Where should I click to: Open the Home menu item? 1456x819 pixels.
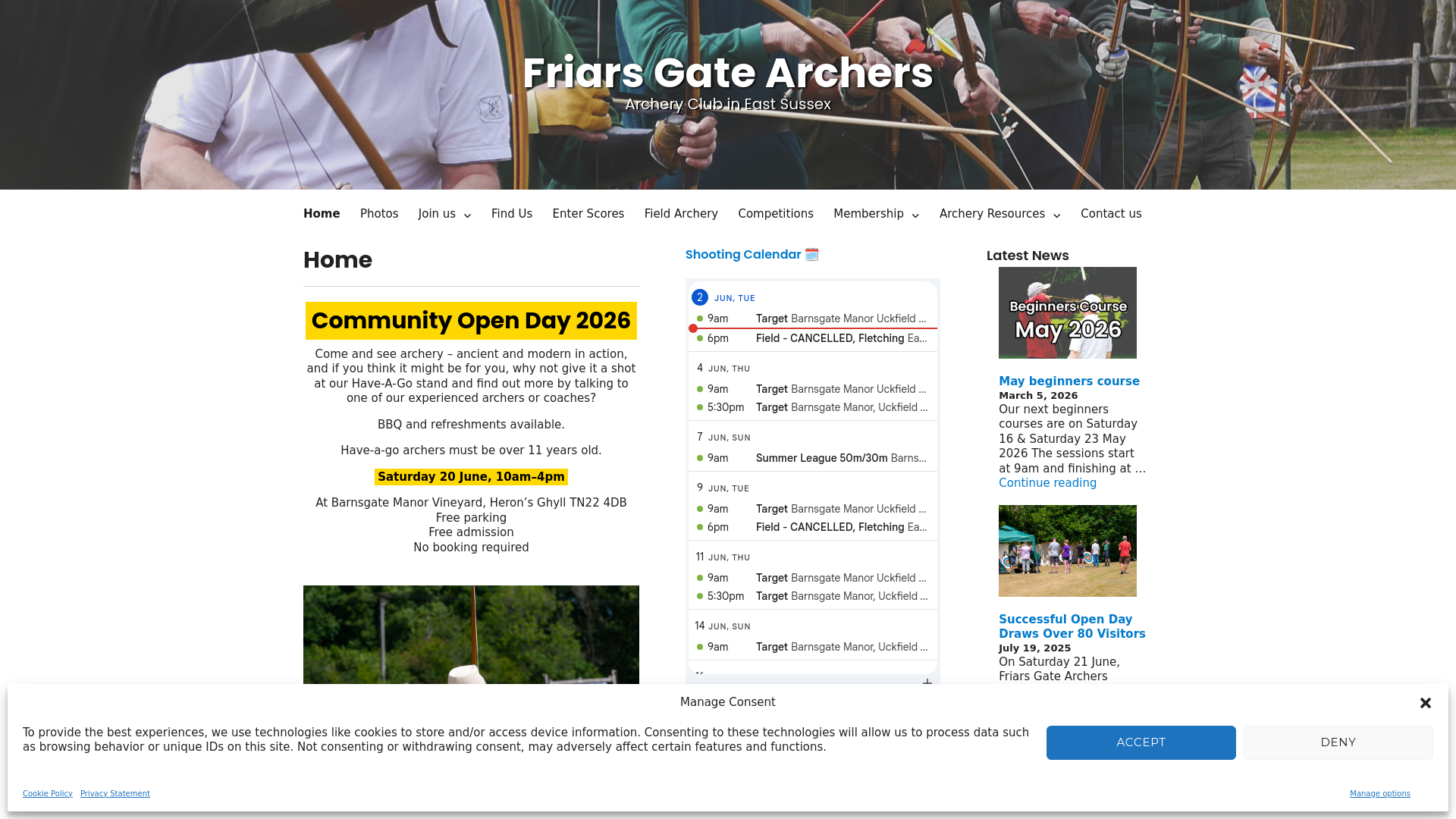pyautogui.click(x=322, y=214)
